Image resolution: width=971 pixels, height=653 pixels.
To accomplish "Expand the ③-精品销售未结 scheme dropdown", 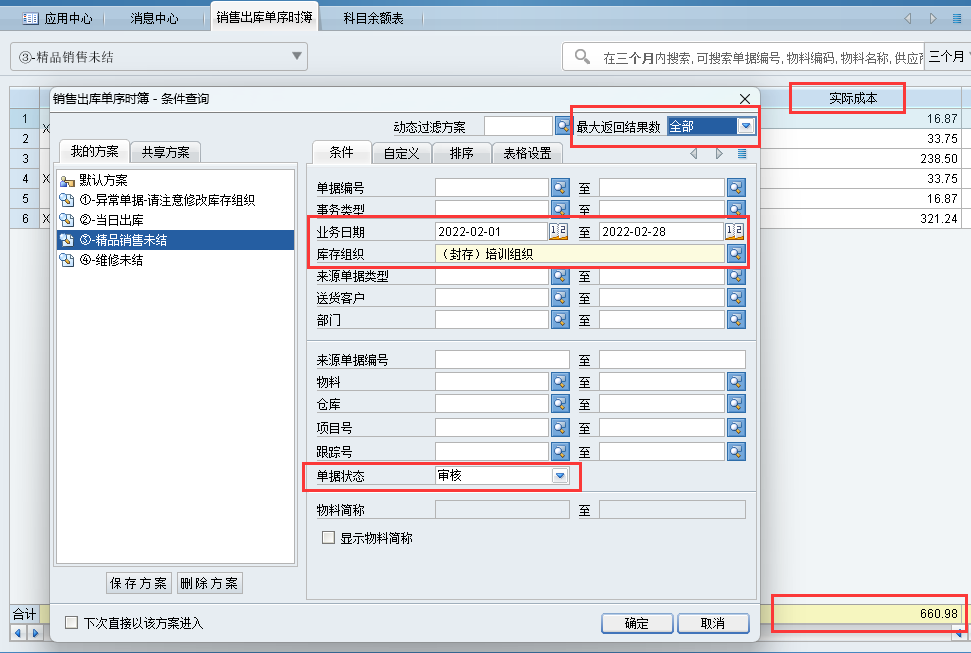I will click(297, 57).
